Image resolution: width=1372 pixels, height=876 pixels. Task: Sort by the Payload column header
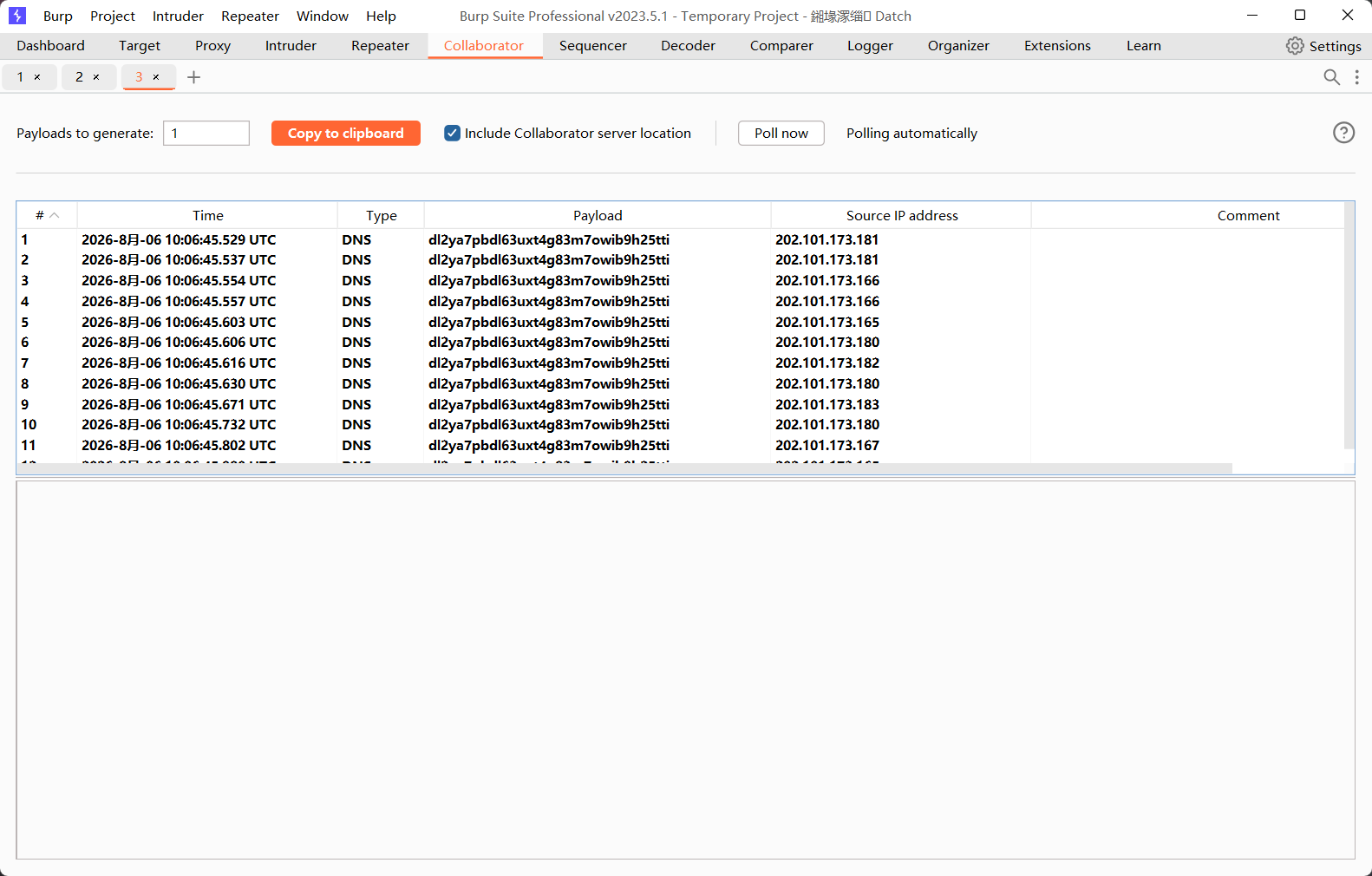598,215
